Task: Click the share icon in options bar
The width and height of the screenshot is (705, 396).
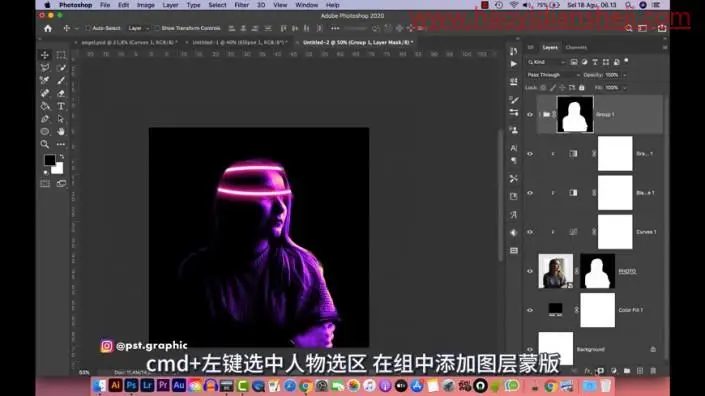Action: click(x=662, y=28)
